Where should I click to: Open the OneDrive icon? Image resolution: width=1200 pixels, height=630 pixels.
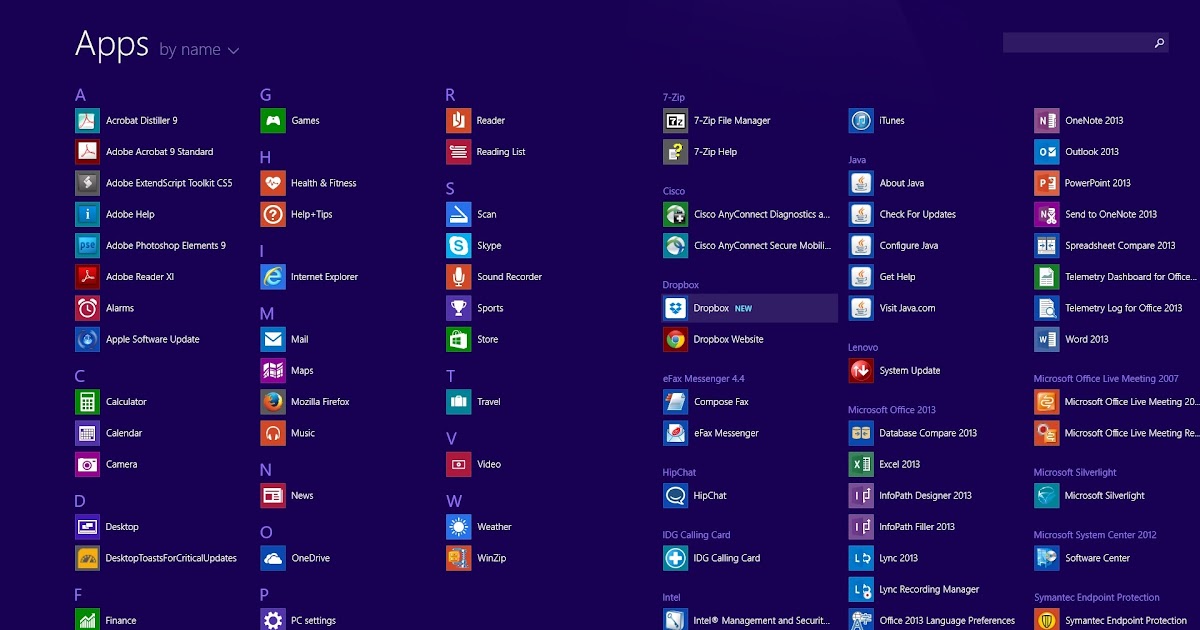(273, 558)
